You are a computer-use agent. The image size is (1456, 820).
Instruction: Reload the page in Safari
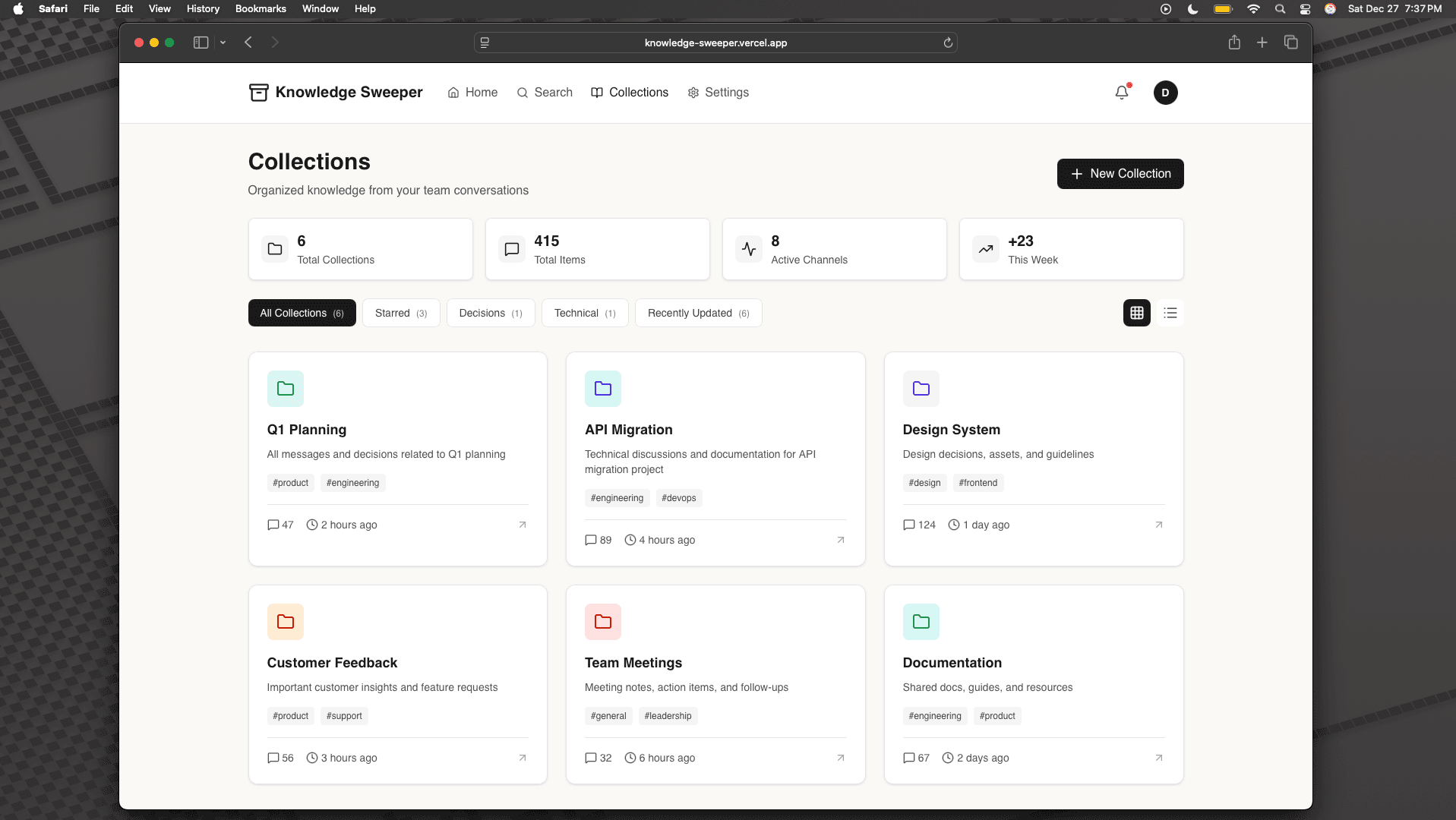click(x=948, y=43)
